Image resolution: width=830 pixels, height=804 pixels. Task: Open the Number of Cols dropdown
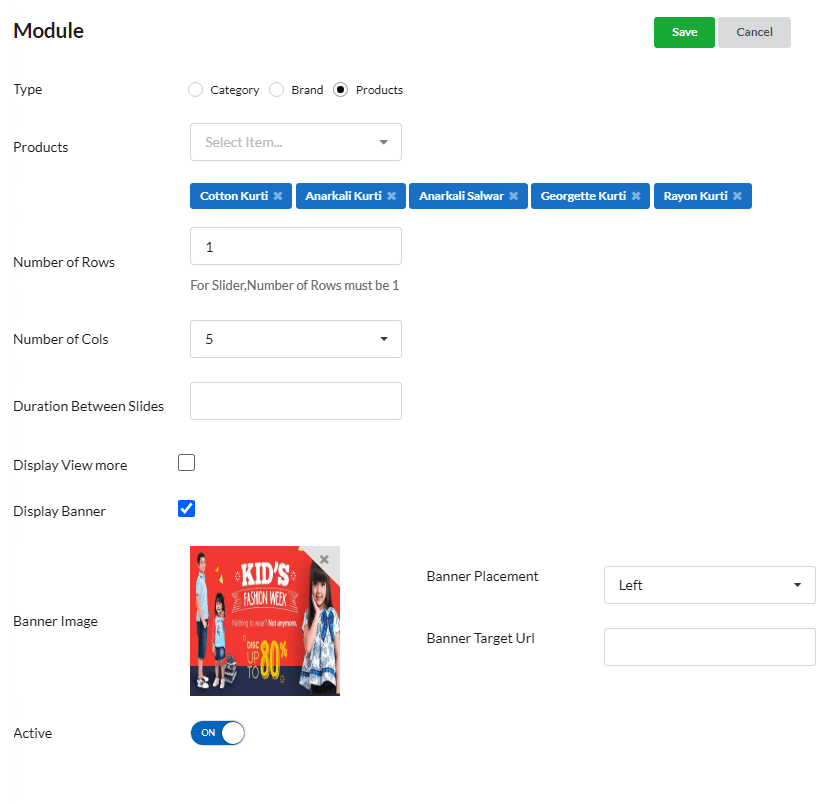(296, 339)
